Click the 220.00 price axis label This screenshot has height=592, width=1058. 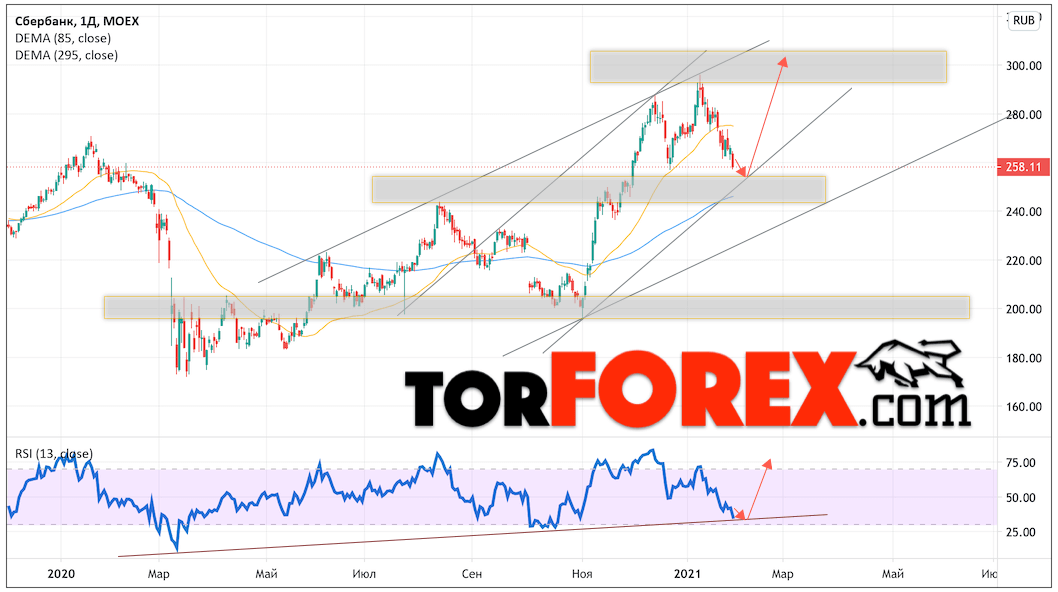click(1024, 261)
